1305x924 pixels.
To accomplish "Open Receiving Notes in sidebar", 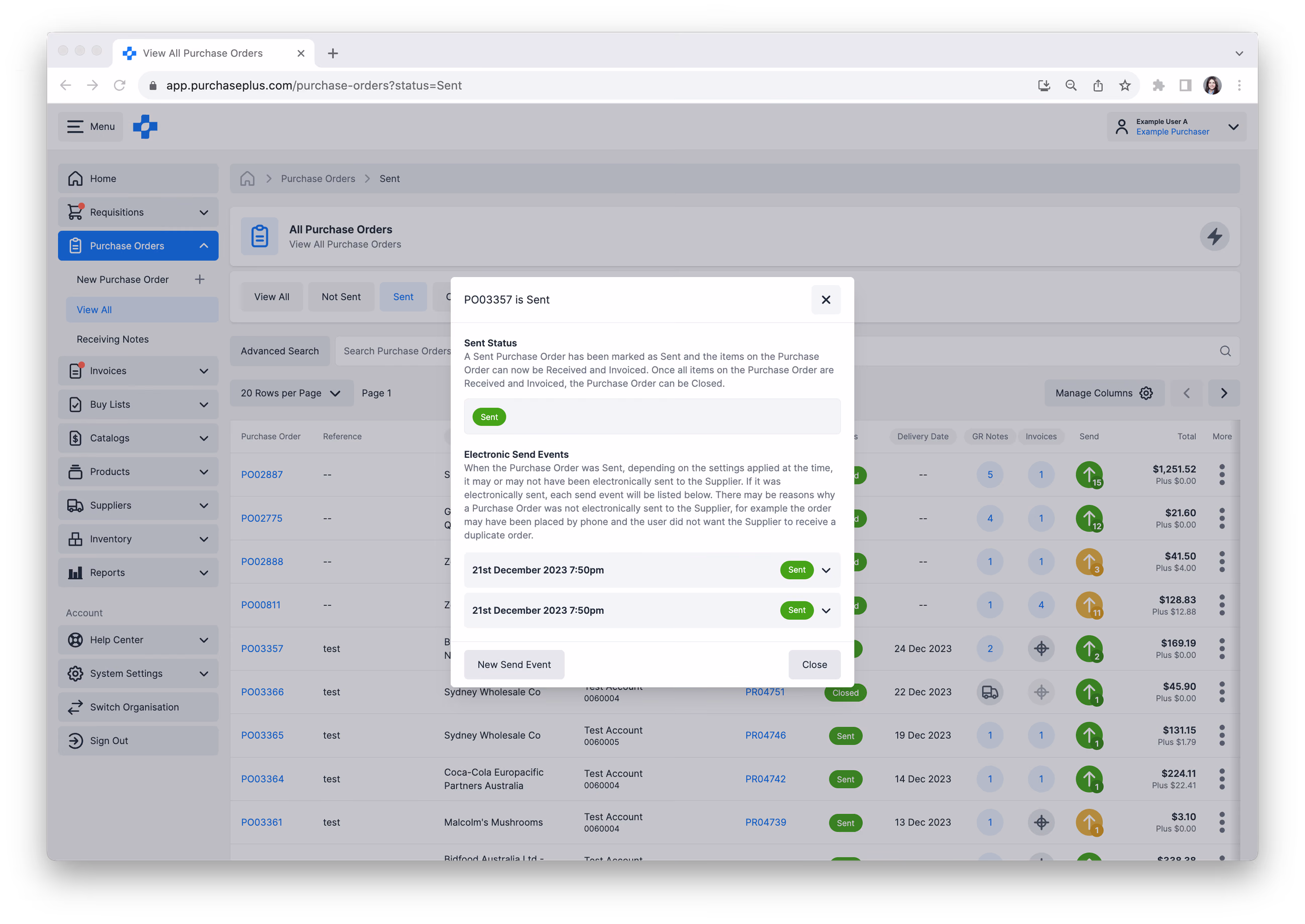I will 112,339.
